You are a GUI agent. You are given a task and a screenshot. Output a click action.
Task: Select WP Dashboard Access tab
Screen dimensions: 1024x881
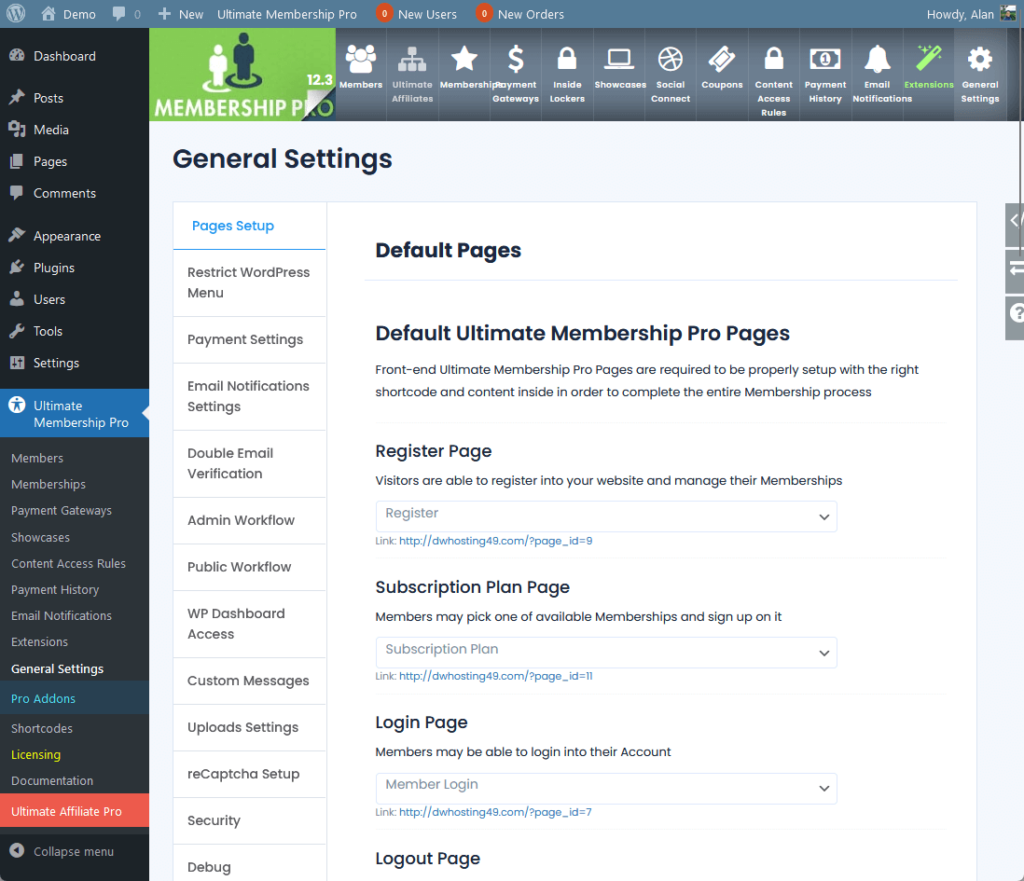coord(249,624)
